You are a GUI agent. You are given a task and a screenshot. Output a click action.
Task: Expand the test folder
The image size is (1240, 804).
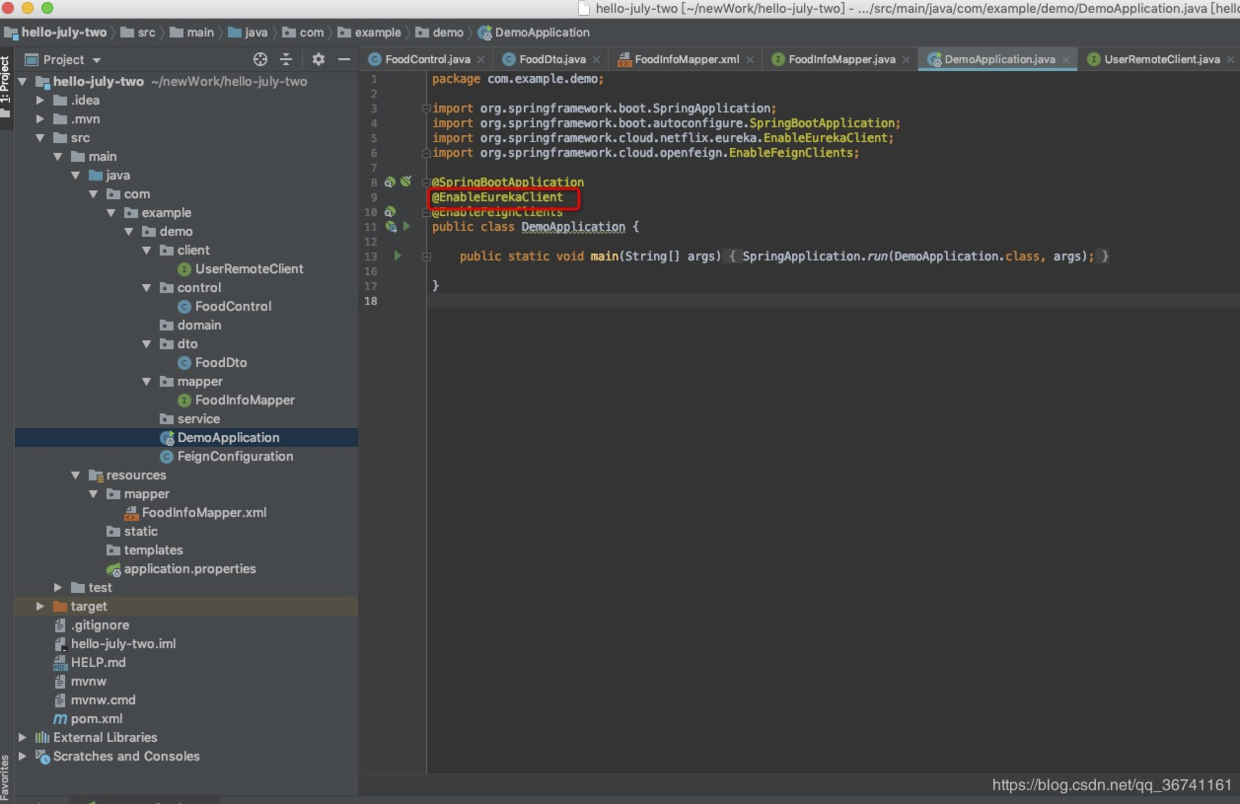[x=58, y=588]
